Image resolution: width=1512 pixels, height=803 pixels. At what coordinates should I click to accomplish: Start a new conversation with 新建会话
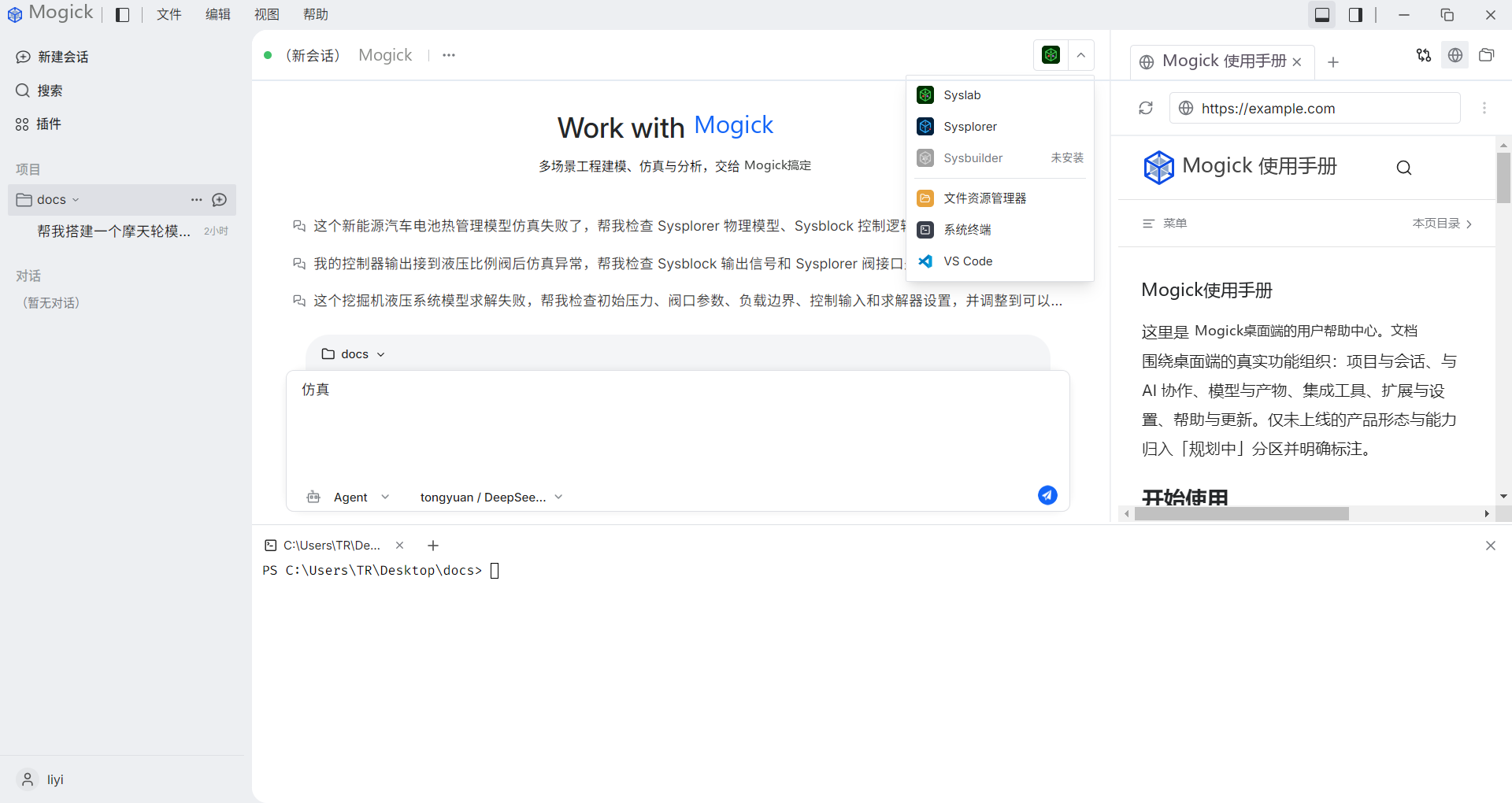coord(52,57)
